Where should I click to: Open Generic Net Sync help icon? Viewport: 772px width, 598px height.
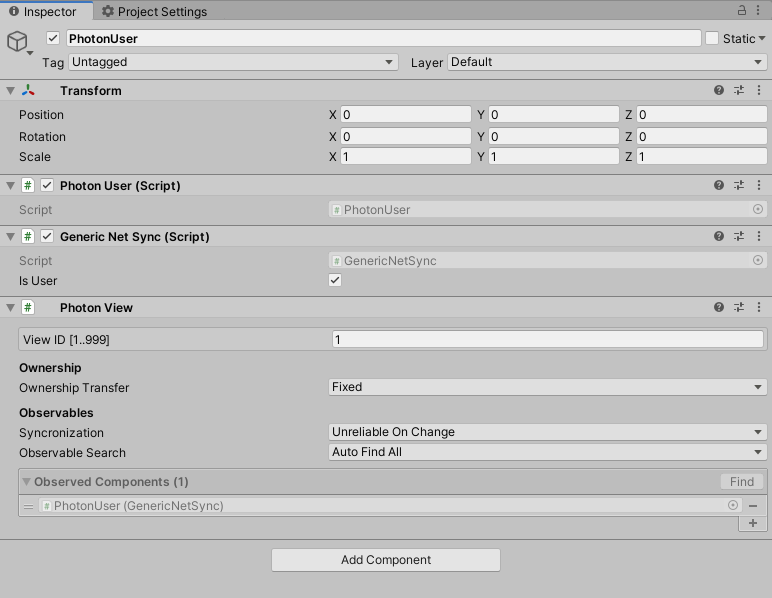point(719,236)
